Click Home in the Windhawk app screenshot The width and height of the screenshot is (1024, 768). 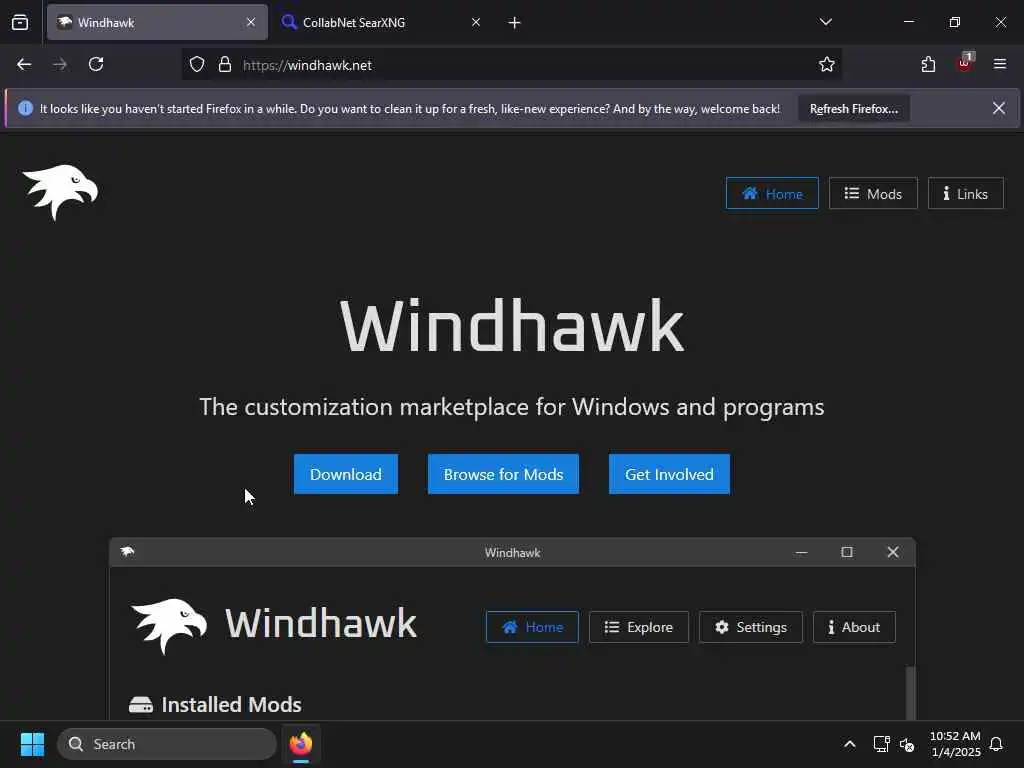532,627
